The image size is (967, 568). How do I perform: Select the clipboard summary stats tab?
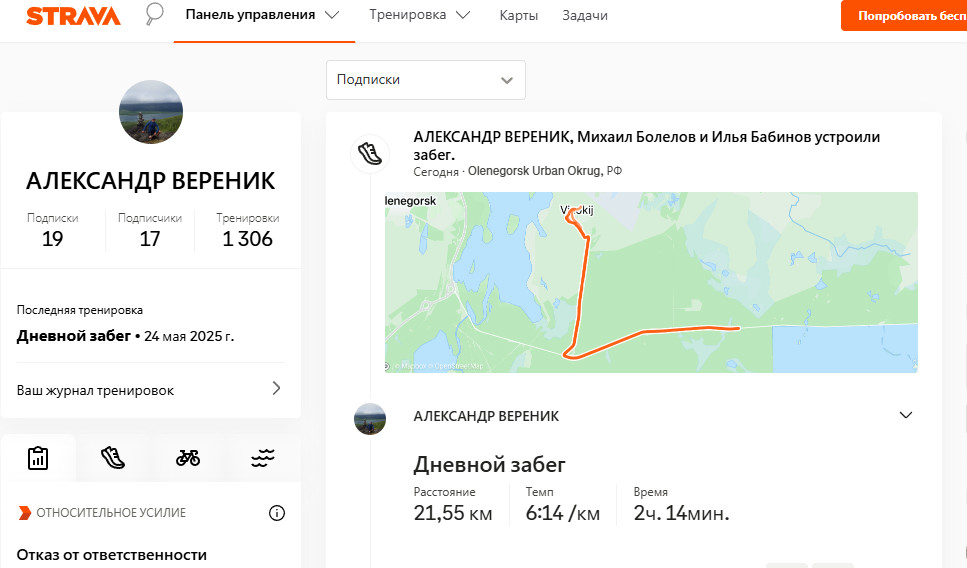coord(38,458)
